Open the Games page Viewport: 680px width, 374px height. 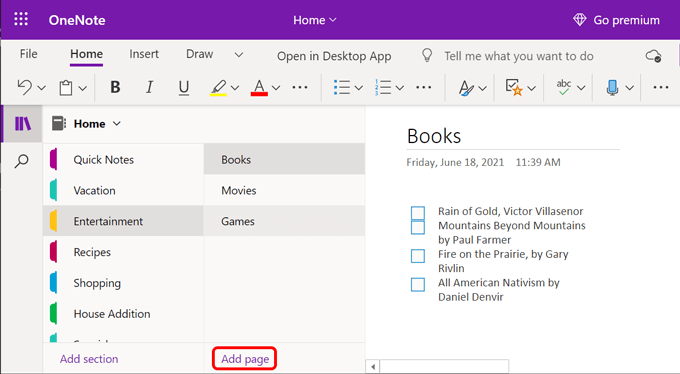tap(284, 221)
